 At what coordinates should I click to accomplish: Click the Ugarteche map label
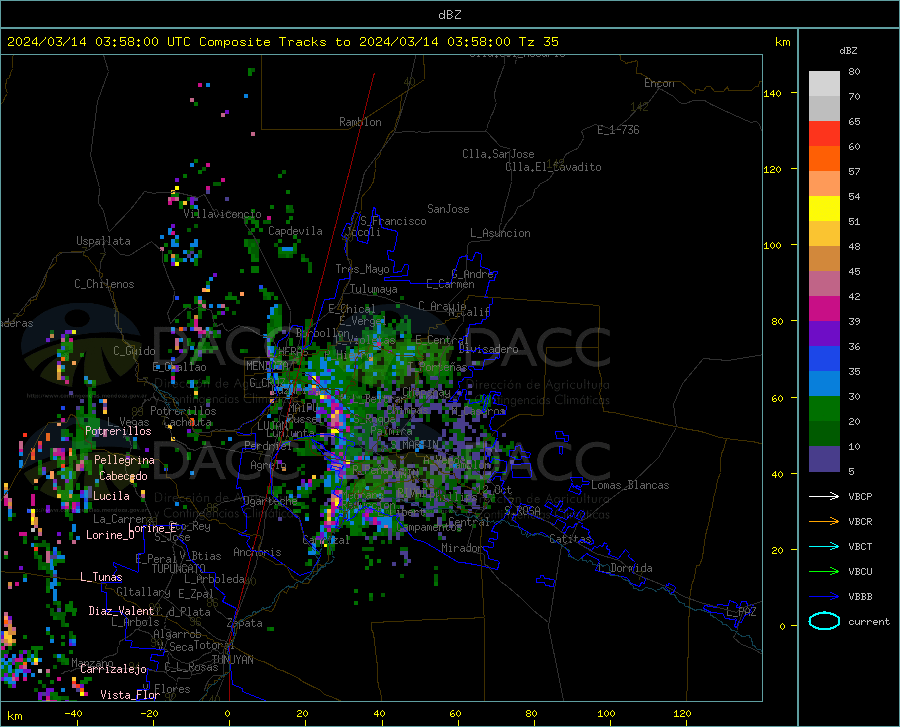tap(270, 501)
